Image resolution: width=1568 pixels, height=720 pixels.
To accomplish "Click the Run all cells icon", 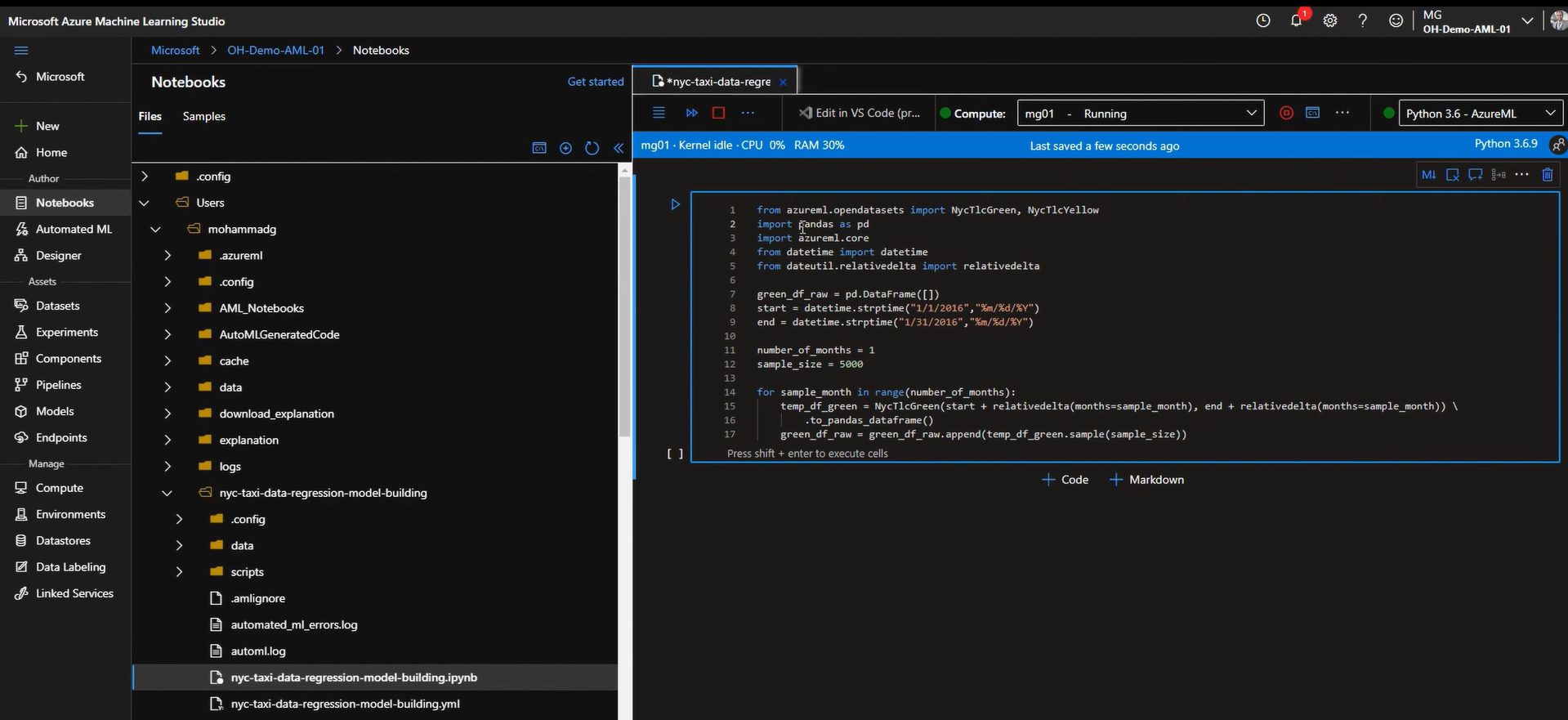I will (691, 113).
